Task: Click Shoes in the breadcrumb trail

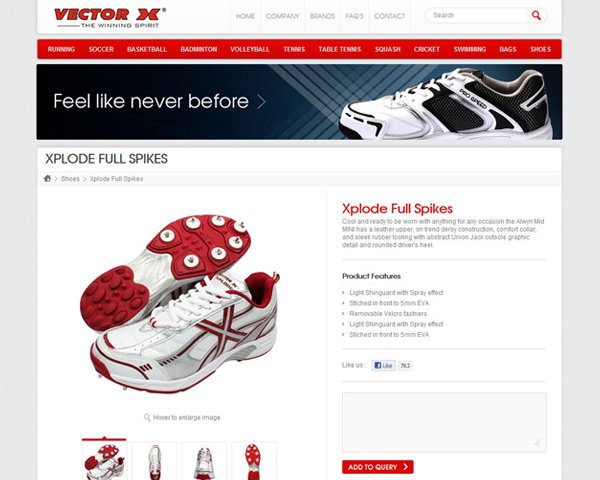Action: pos(70,179)
